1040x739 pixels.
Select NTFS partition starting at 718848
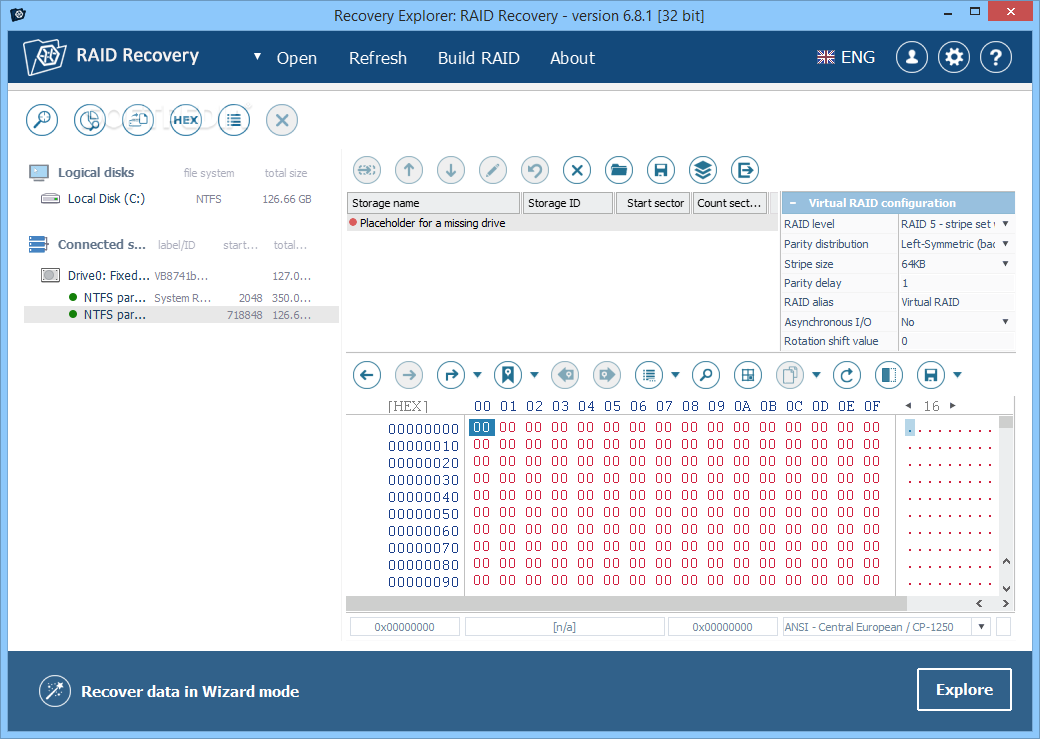[181, 315]
